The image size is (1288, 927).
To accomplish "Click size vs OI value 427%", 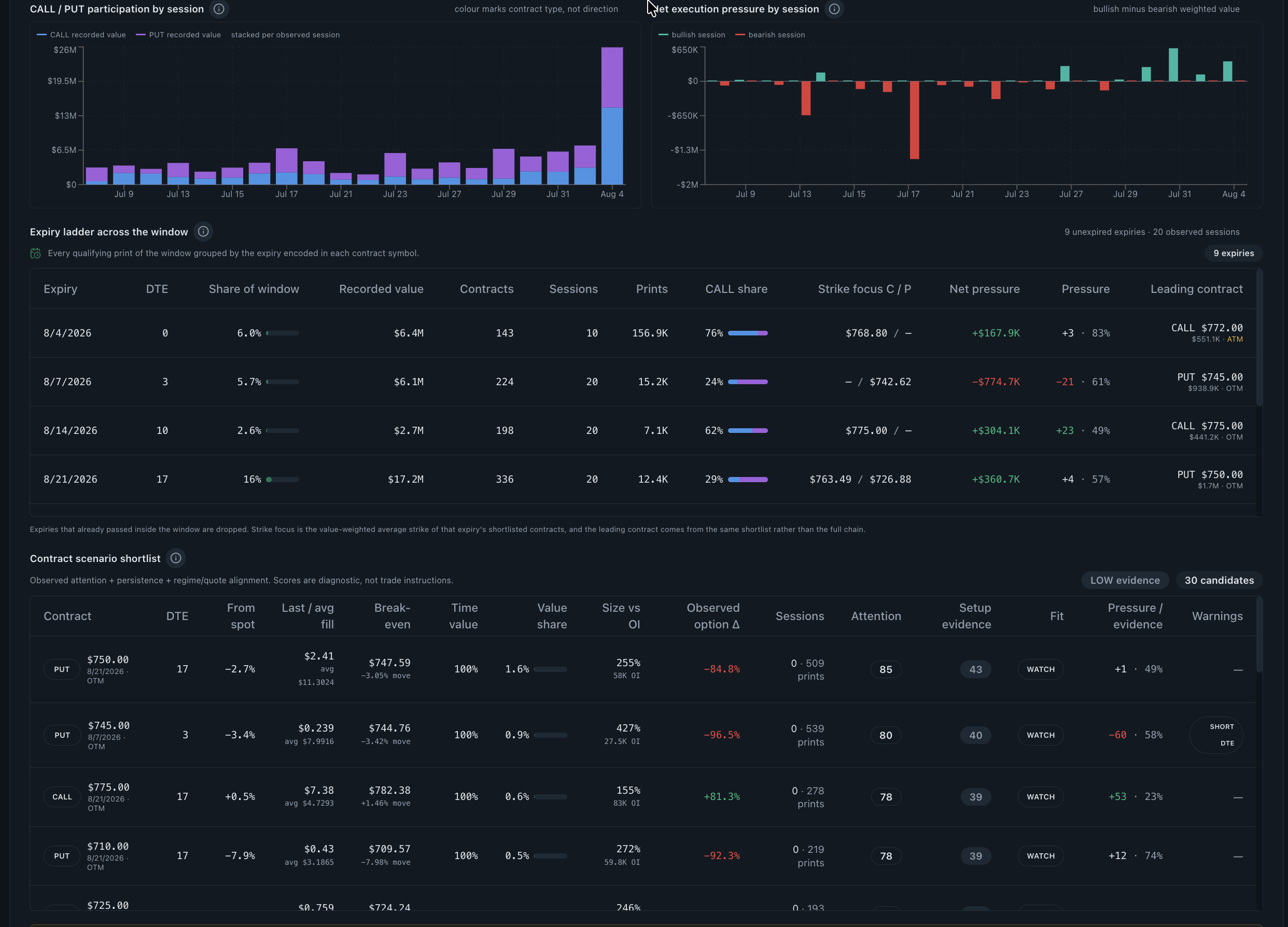I will pos(628,728).
